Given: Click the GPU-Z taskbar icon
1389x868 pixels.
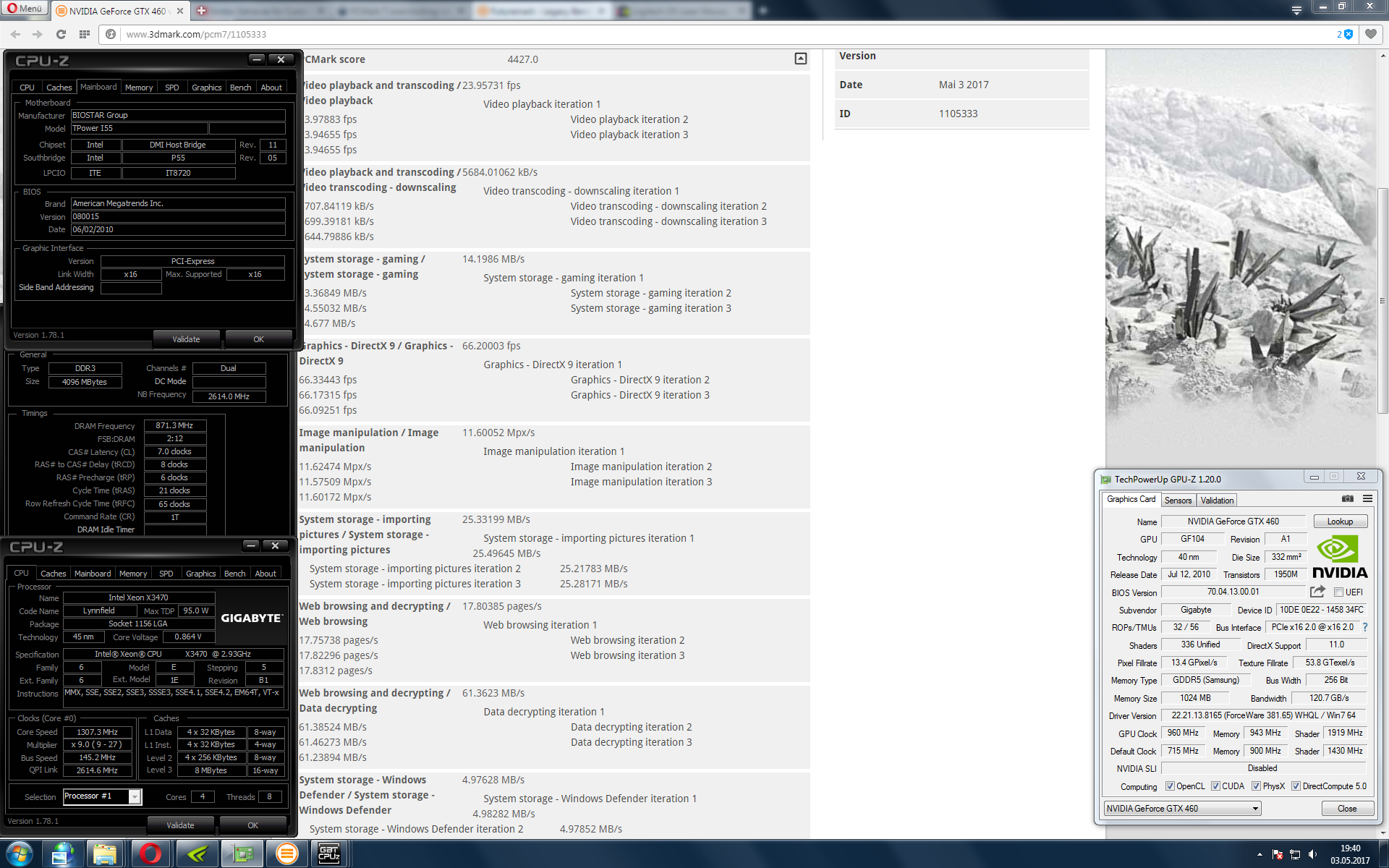Looking at the screenshot, I should click(242, 854).
